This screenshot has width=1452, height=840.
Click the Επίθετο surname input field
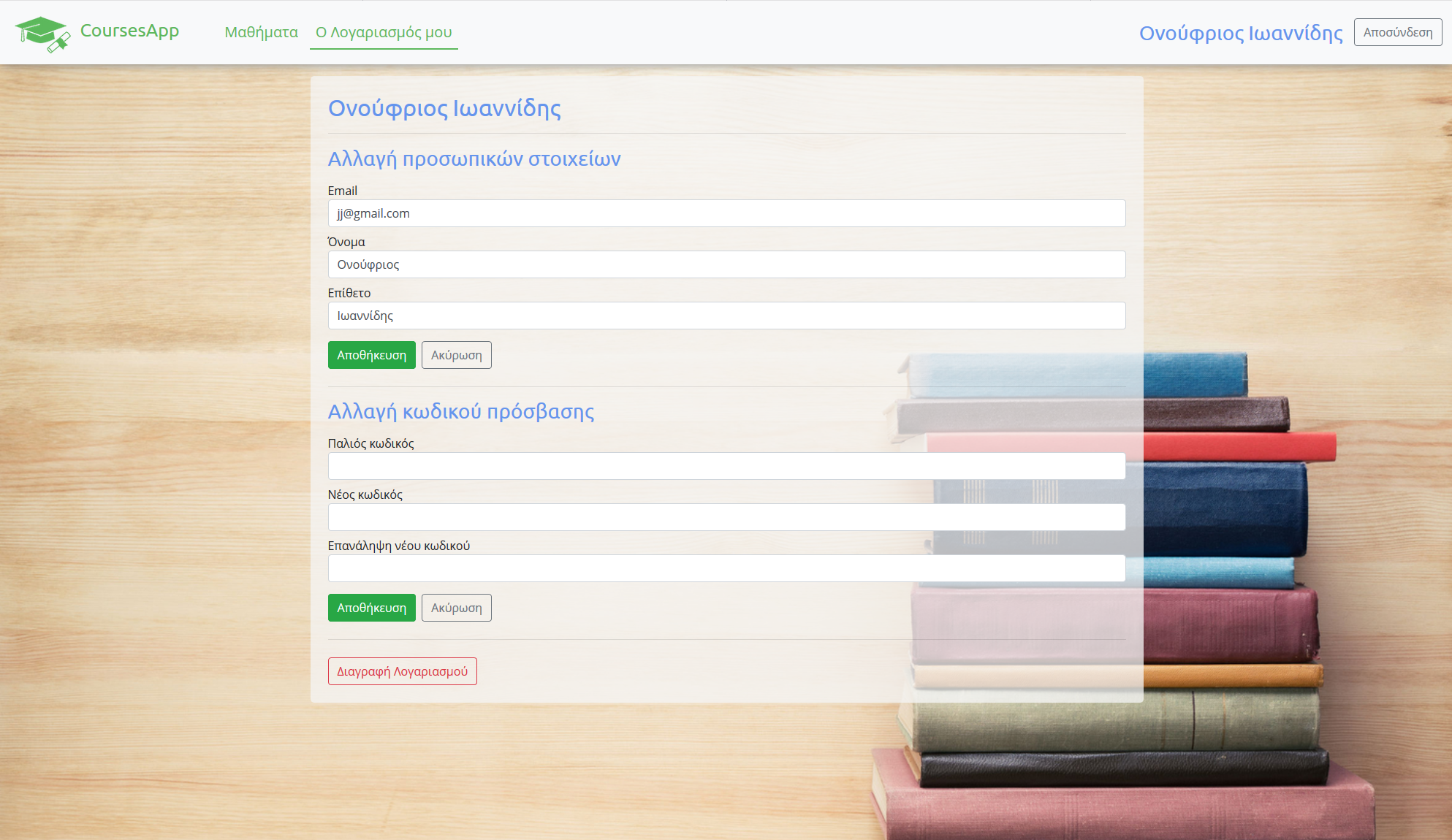(726, 316)
